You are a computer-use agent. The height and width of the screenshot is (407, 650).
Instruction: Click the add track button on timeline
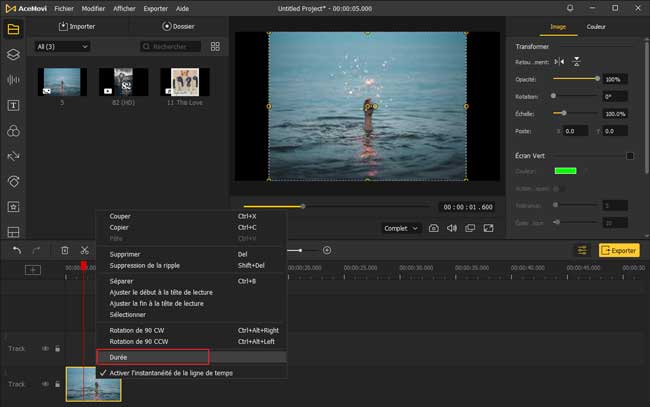click(33, 270)
